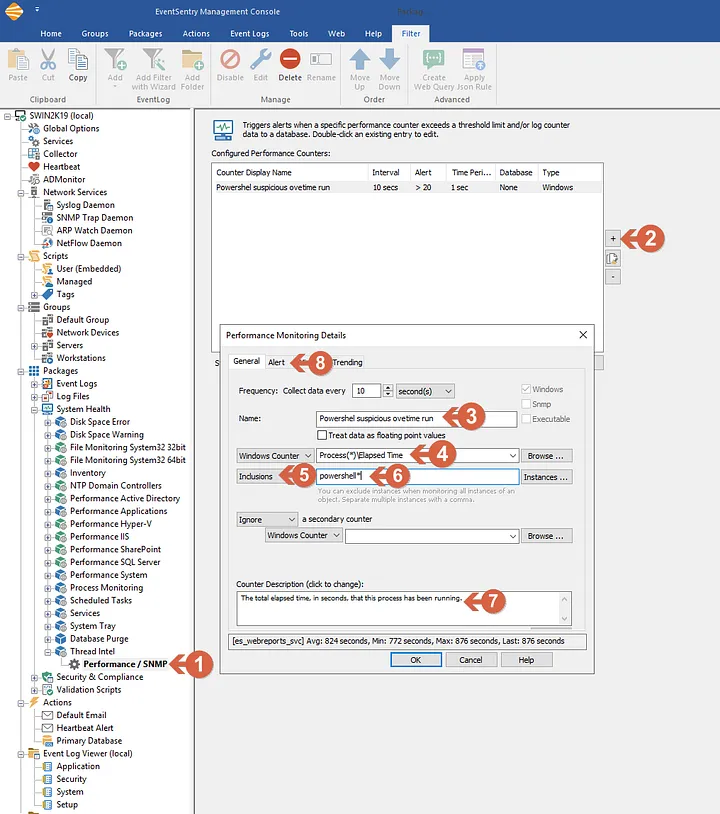The height and width of the screenshot is (814, 720).
Task: Open secondary Windows Counter type dropdown
Action: [x=304, y=535]
